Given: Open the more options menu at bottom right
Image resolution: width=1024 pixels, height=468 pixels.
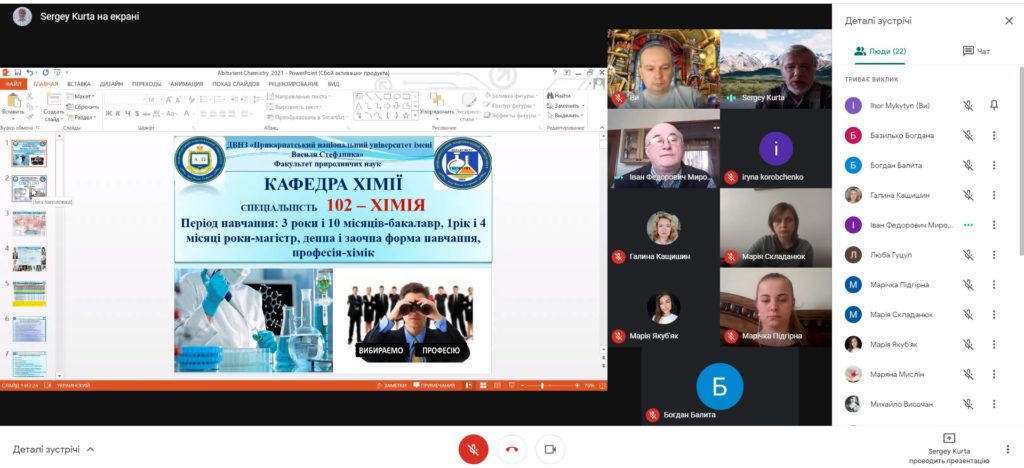Looking at the screenshot, I should 1008,449.
